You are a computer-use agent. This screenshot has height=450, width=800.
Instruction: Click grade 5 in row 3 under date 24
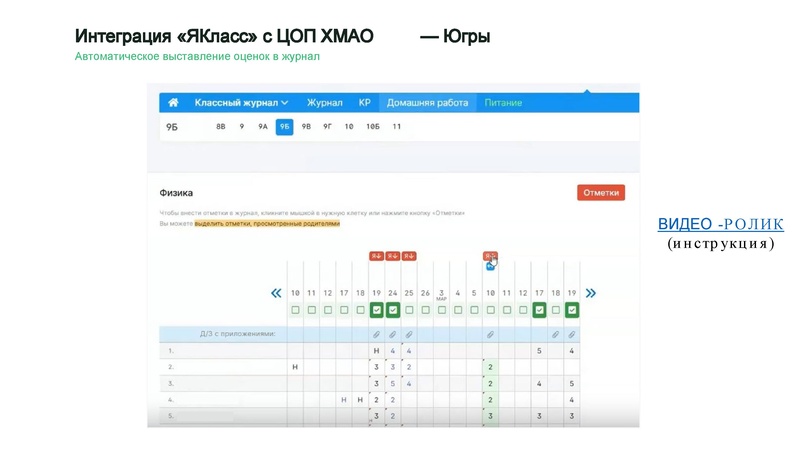click(x=393, y=384)
